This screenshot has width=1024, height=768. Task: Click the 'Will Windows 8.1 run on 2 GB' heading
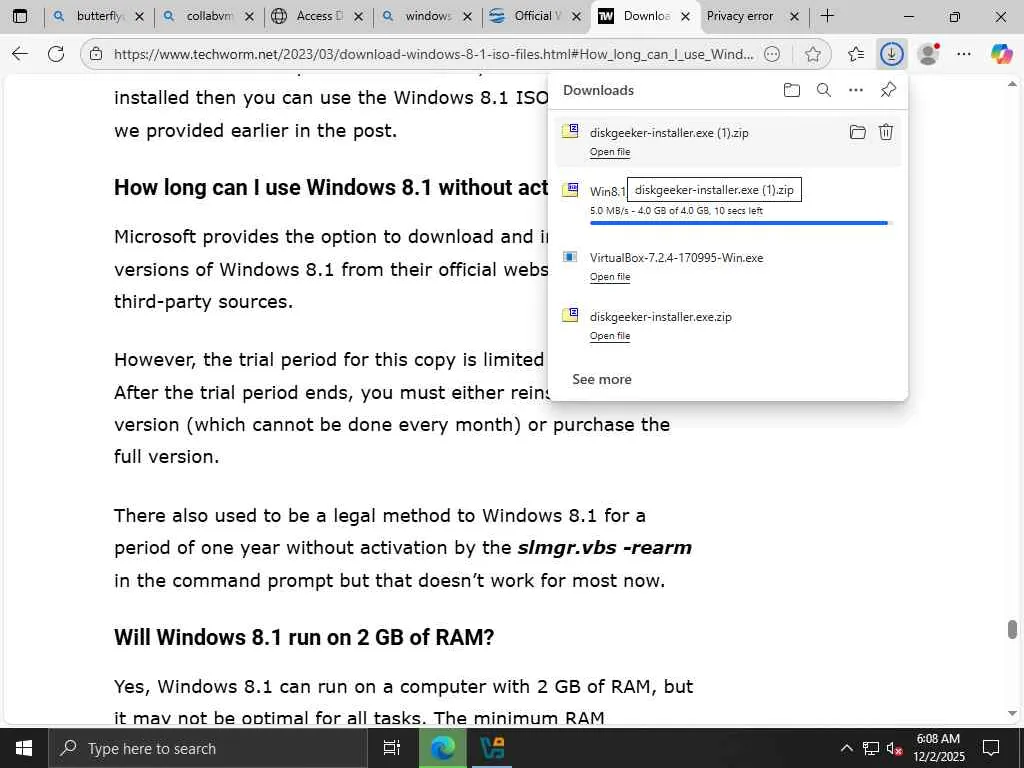click(x=304, y=637)
